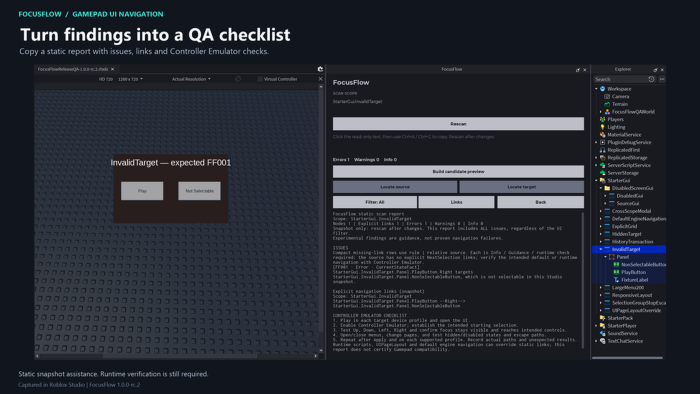Click the ServerScriptService icon

click(602, 165)
